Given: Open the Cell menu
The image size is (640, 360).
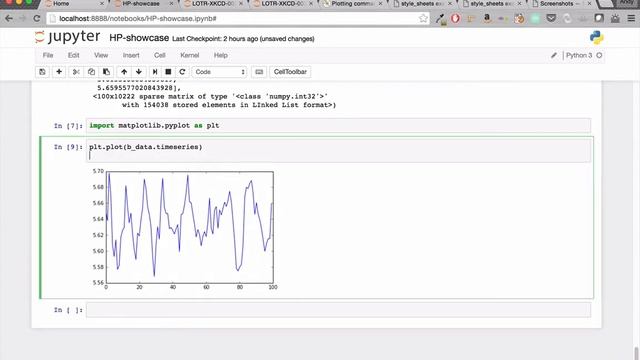Looking at the screenshot, I should (x=160, y=55).
